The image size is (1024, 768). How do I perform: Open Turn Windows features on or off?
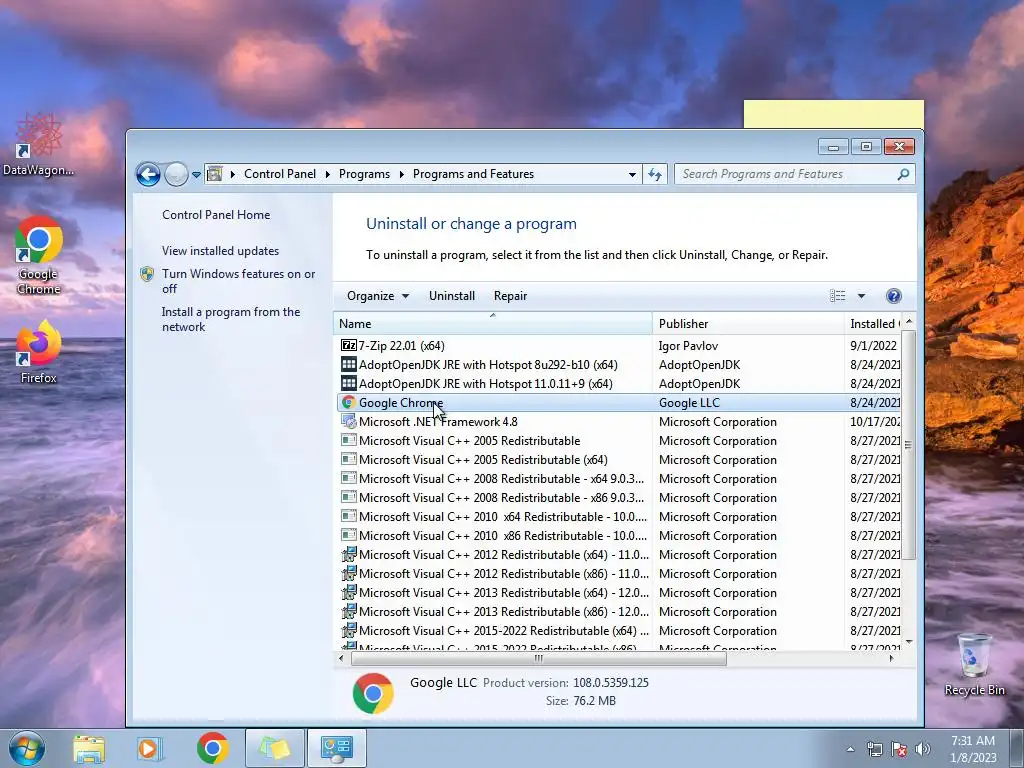click(238, 281)
